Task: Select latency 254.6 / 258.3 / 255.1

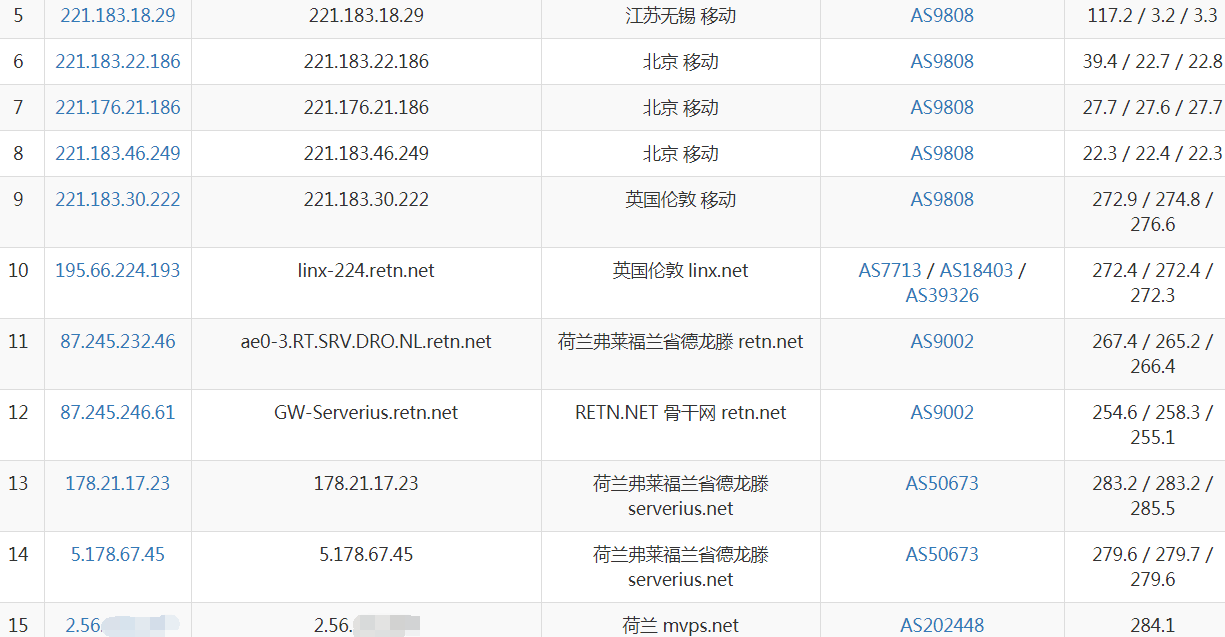Action: (1152, 425)
